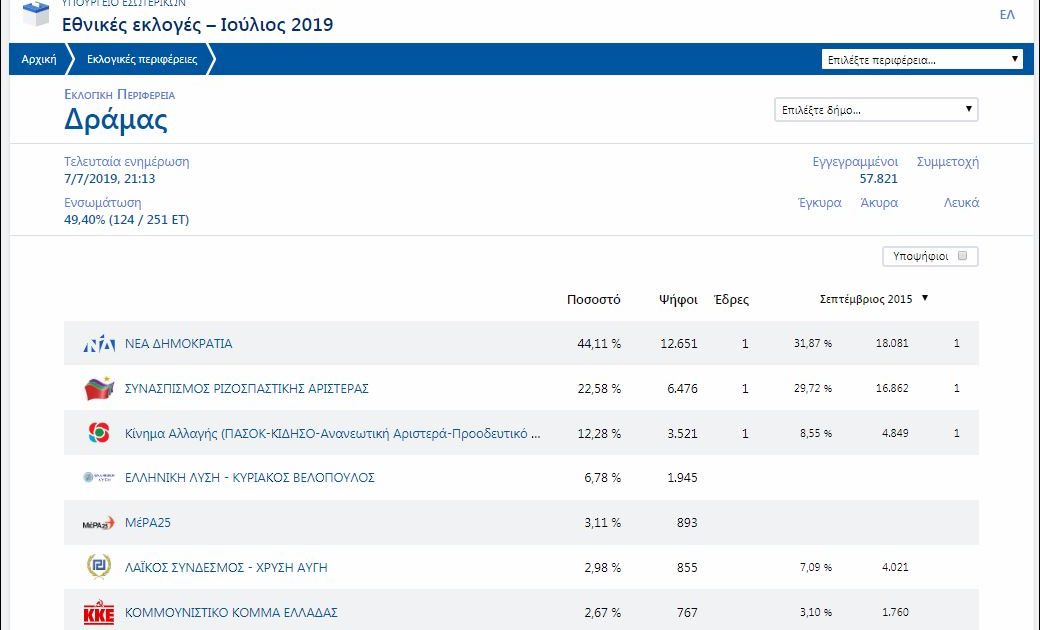This screenshot has width=1040, height=630.
Task: Open ΛΑΪΚΟΣ ΣΥΝΔΕΣΜΟΣ - ΧΡΥΣΗ ΑΥΓΗ link
Action: click(226, 568)
